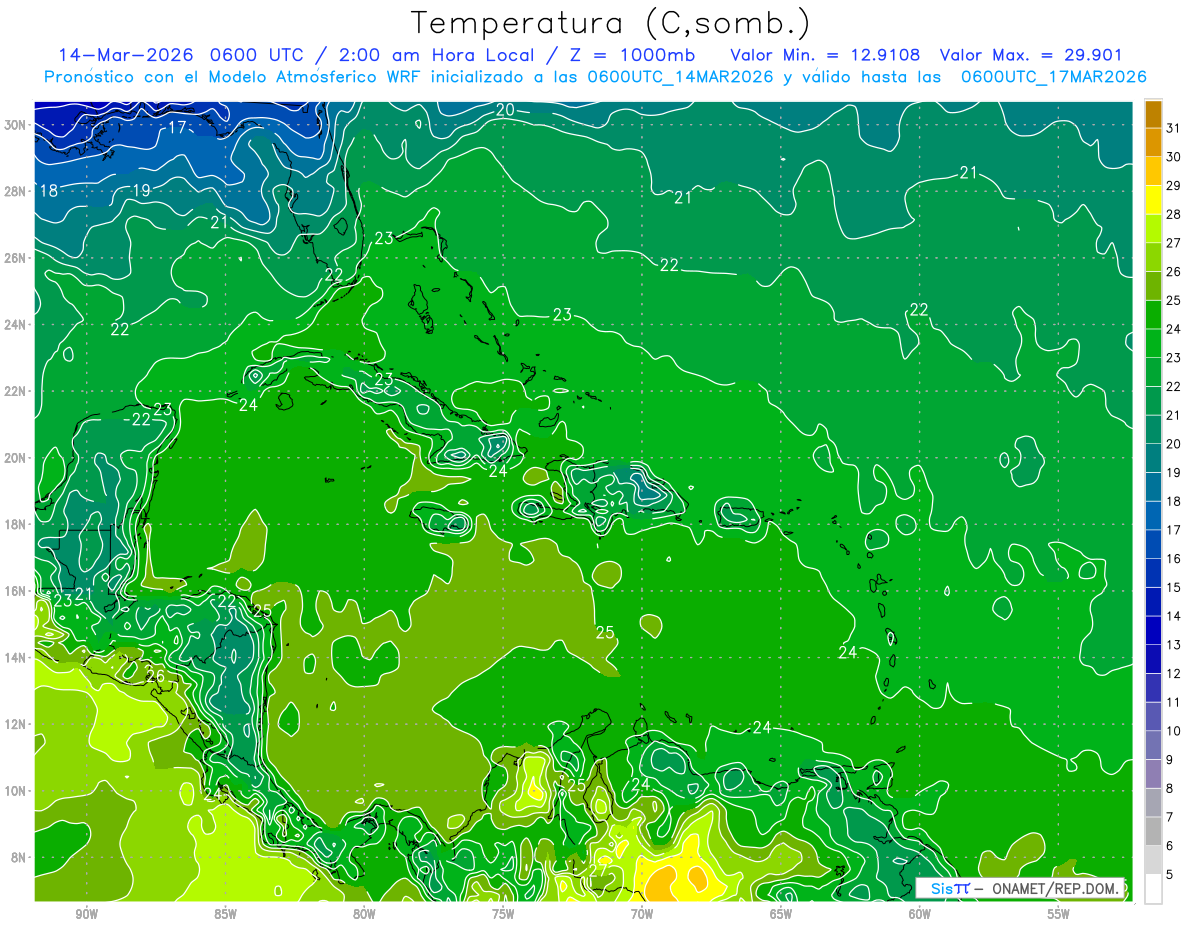1200x927 pixels.
Task: Click the color legend value "9"
Action: coord(1171,760)
